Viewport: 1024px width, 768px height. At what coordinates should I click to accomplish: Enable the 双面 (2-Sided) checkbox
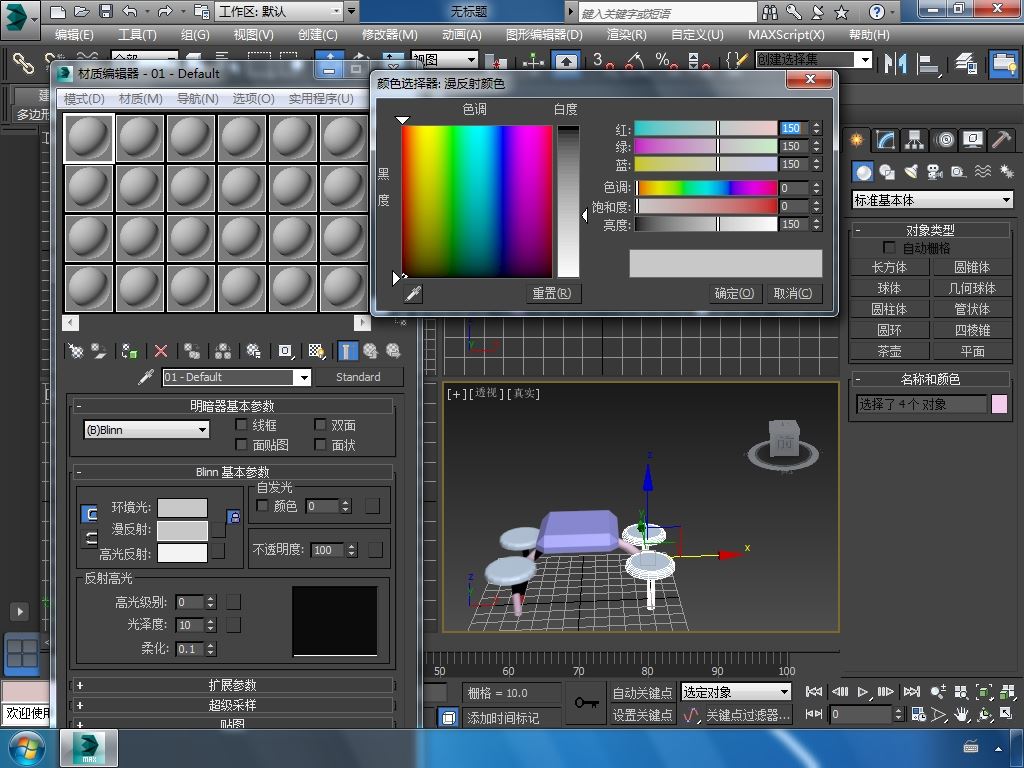[320, 425]
